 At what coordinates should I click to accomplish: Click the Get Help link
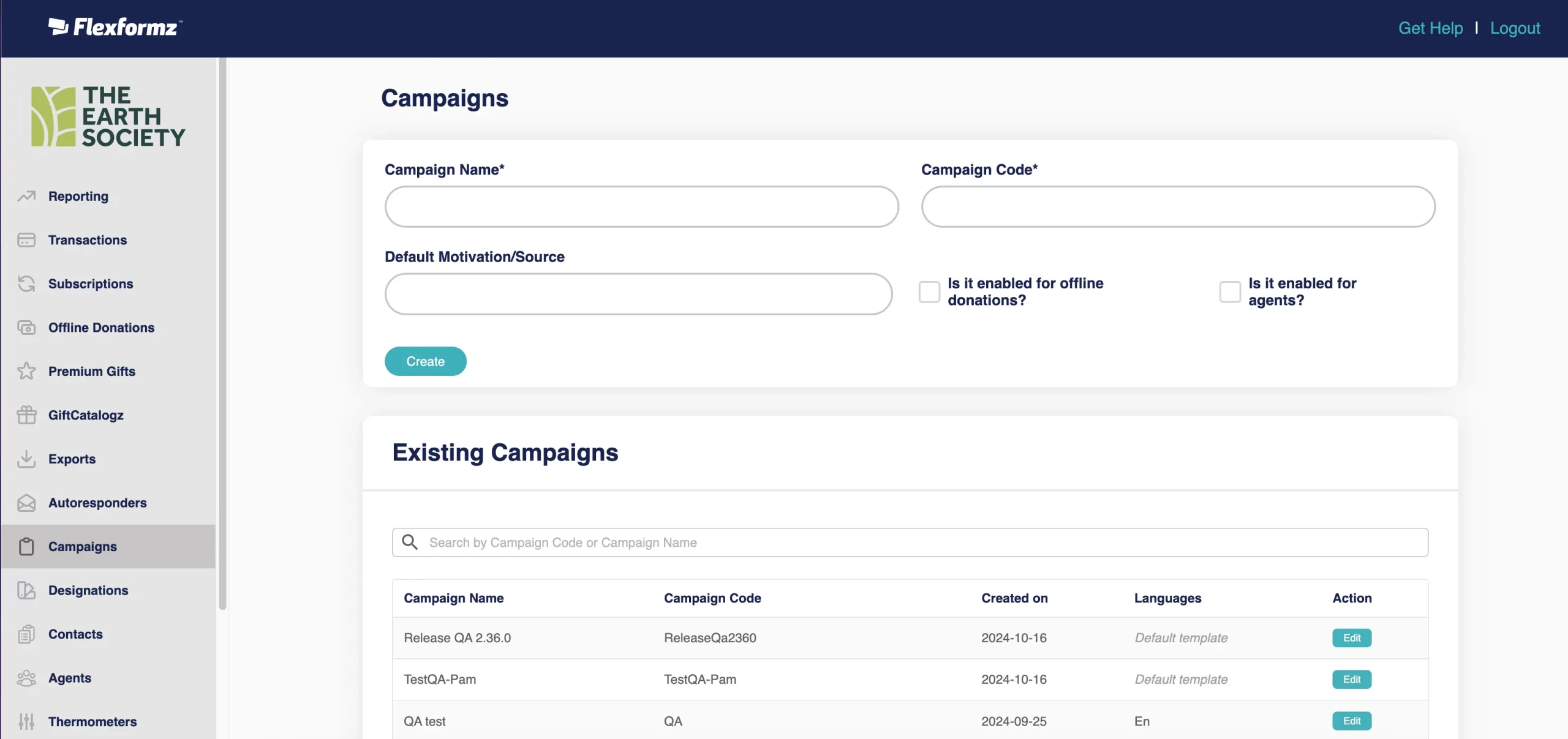(x=1430, y=28)
